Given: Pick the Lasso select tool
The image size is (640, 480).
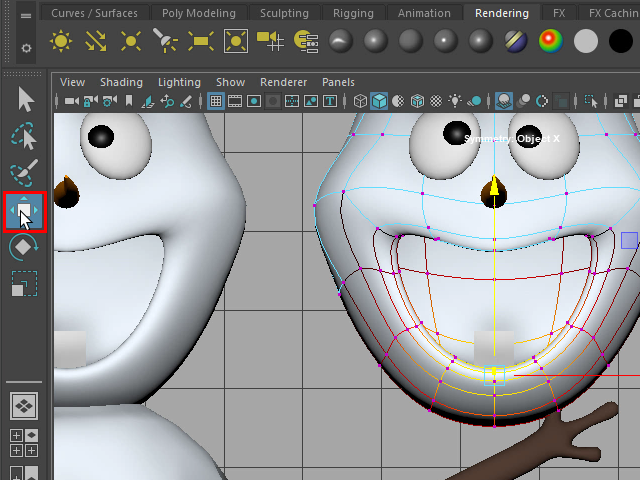Looking at the screenshot, I should [25, 137].
